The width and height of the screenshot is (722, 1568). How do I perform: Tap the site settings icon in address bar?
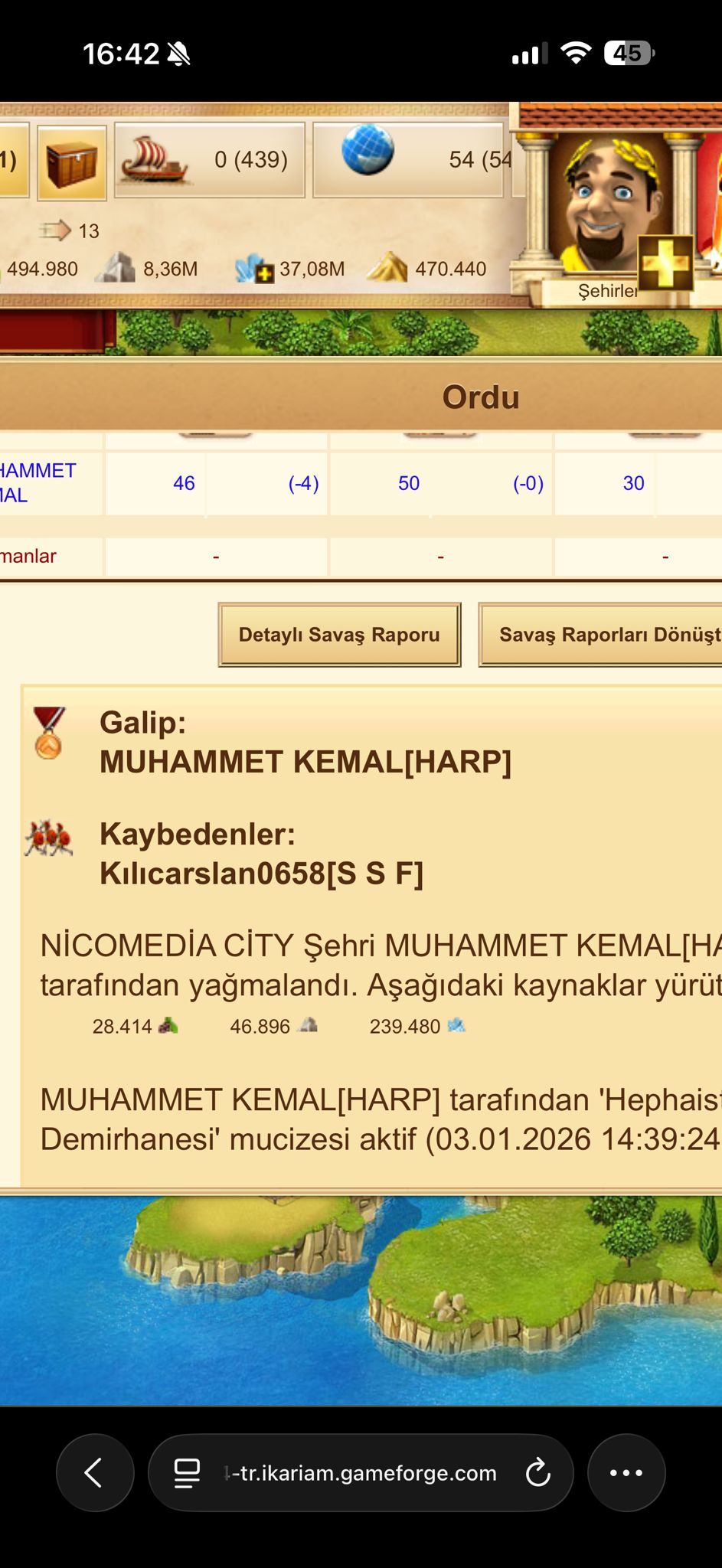187,1472
